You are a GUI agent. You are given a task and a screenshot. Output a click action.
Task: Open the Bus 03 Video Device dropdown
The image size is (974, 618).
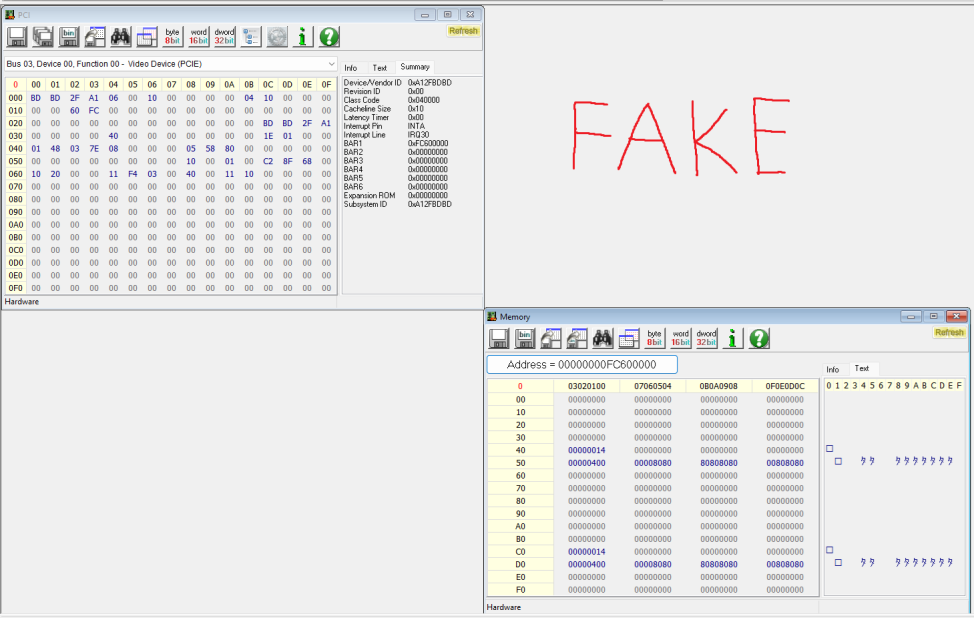[170, 64]
